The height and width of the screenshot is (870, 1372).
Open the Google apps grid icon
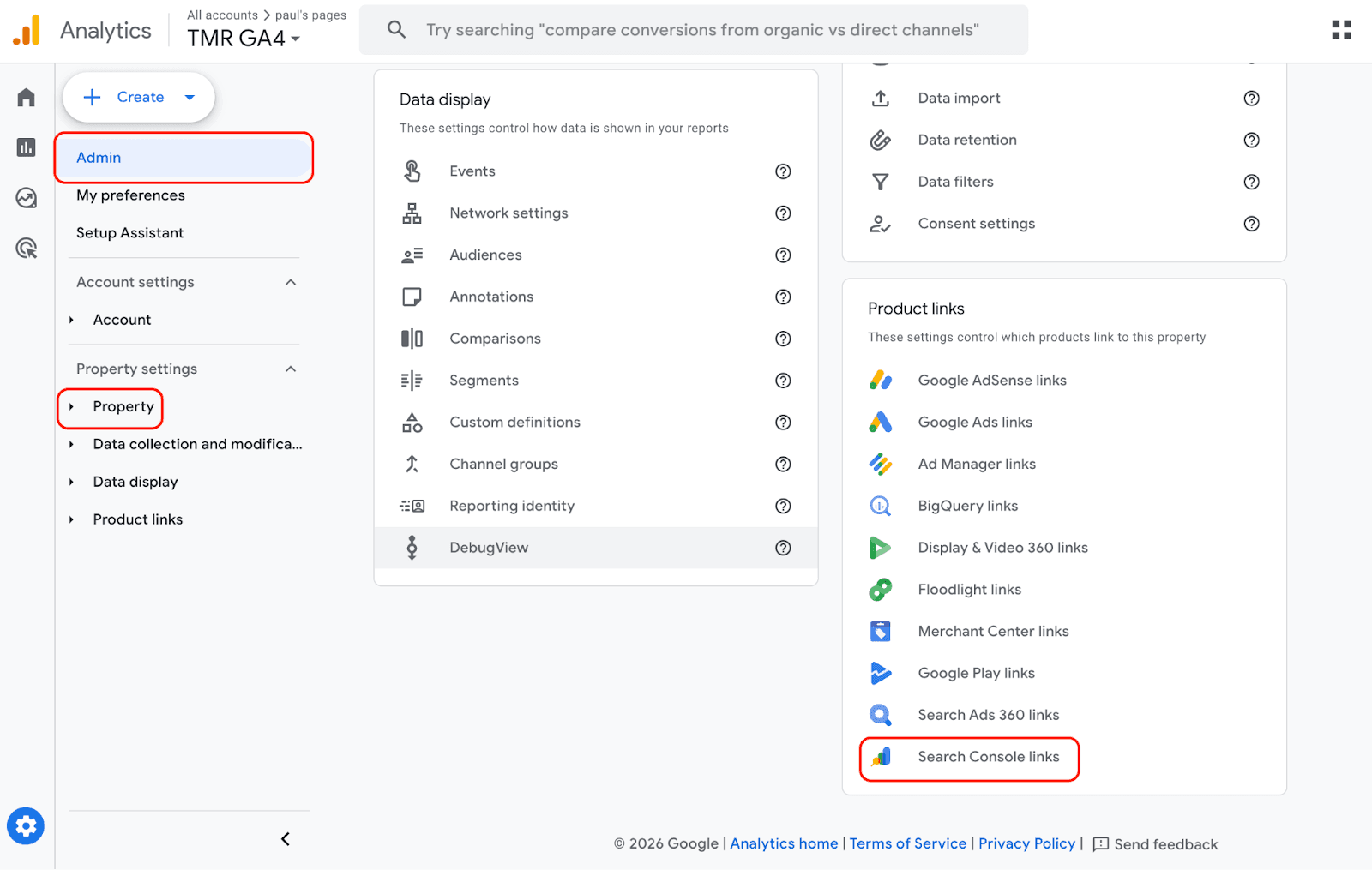click(1341, 30)
